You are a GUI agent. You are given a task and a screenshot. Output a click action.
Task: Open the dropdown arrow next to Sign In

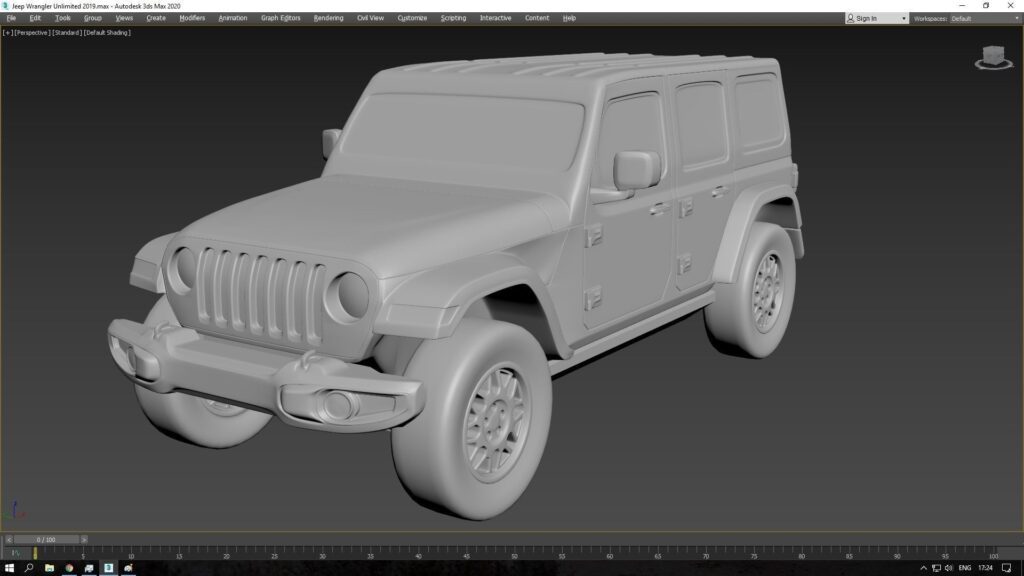pos(904,17)
